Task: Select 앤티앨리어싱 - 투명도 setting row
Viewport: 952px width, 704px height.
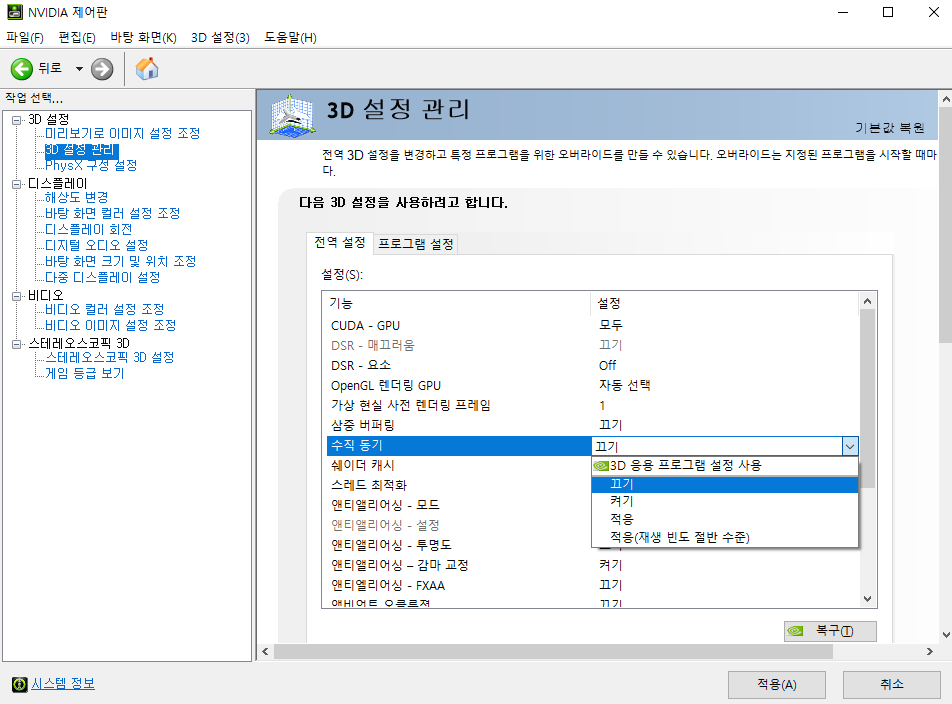Action: pos(459,545)
